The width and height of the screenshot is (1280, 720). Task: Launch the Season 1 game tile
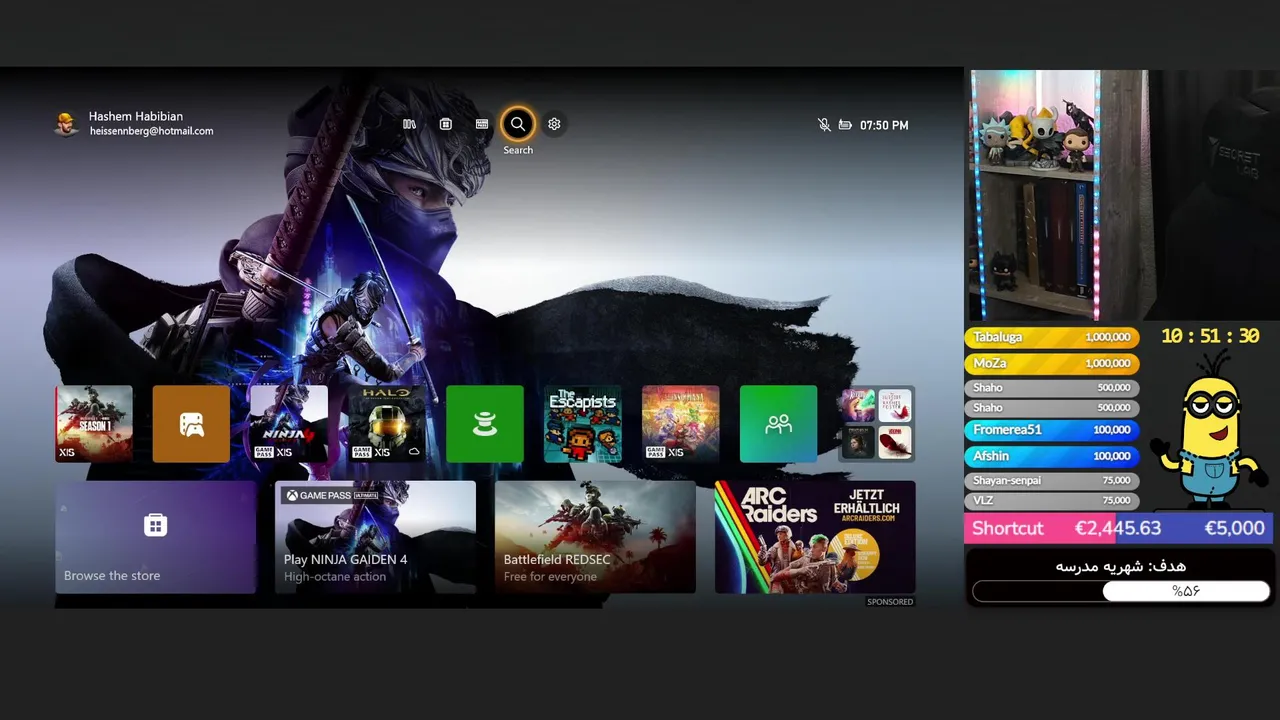(x=94, y=424)
